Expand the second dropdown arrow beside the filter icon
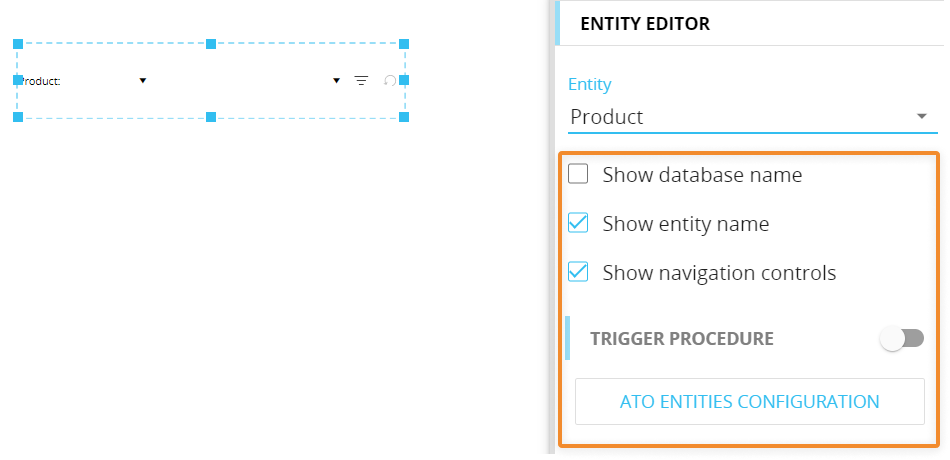950x460 pixels. click(337, 80)
